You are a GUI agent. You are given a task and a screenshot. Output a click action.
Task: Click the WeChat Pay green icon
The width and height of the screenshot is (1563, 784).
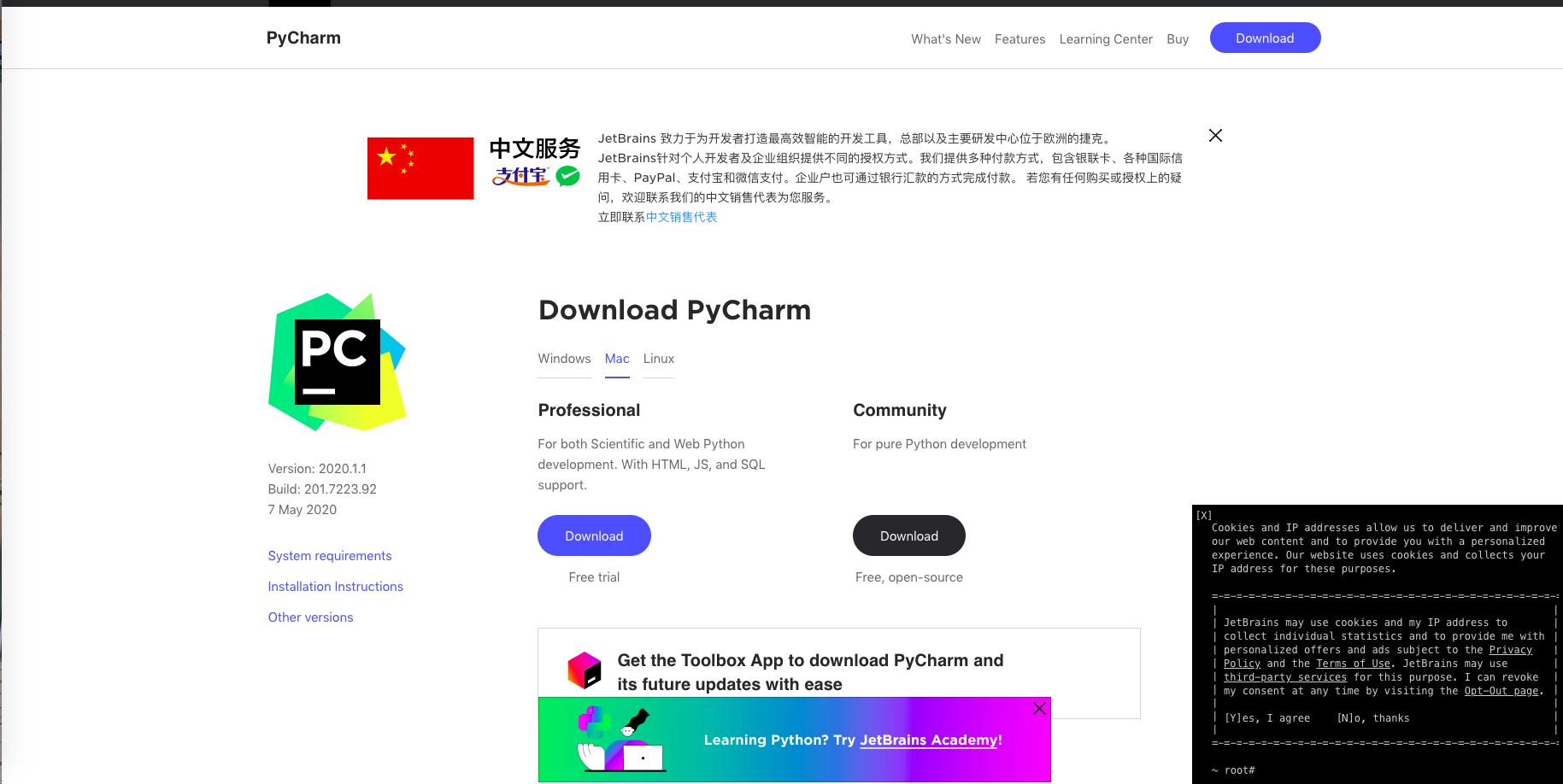coord(567,176)
